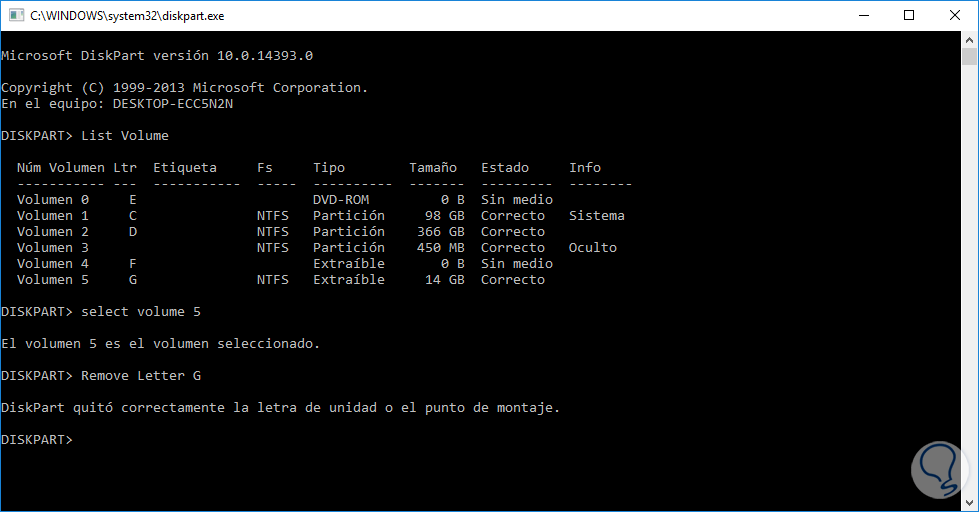Maximize the diskpart console window
The height and width of the screenshot is (512, 979).
pyautogui.click(x=908, y=15)
